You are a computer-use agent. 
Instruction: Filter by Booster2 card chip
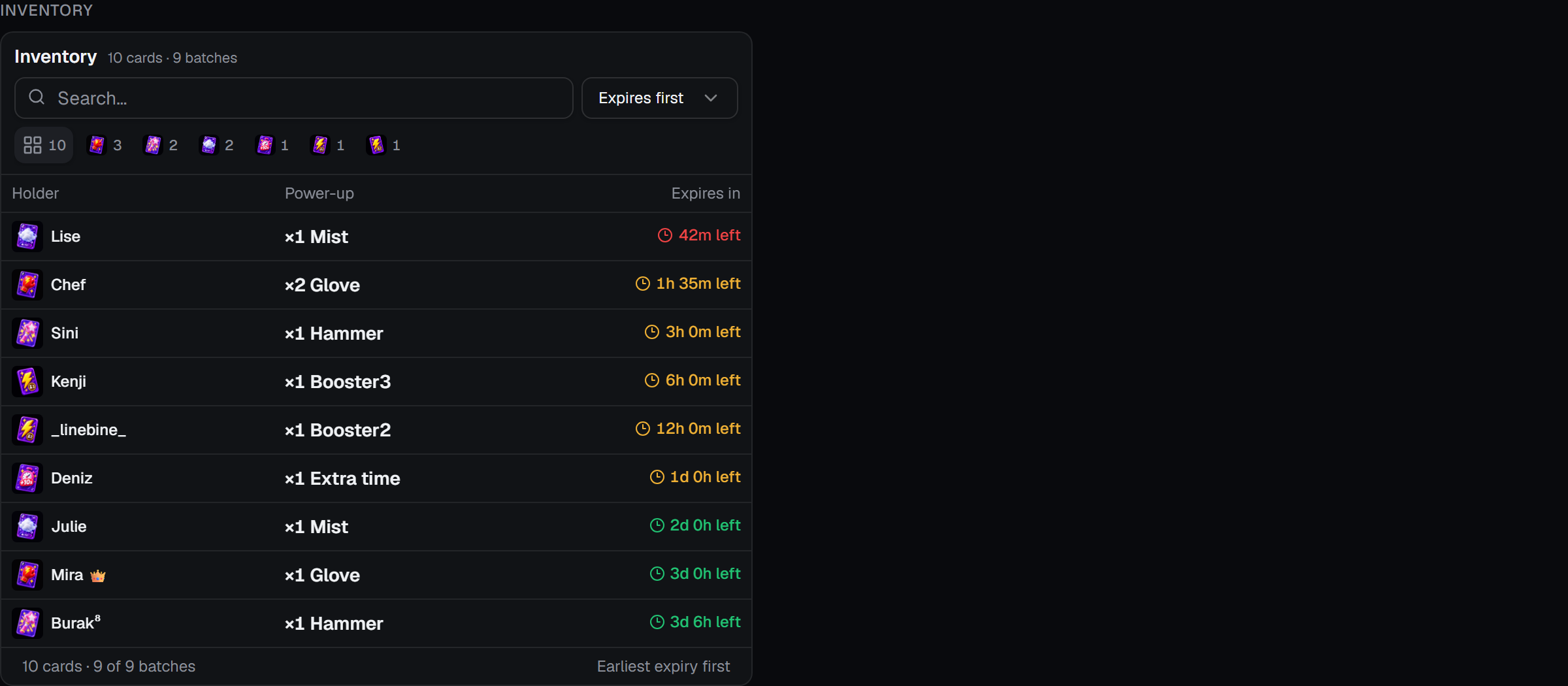tap(328, 145)
